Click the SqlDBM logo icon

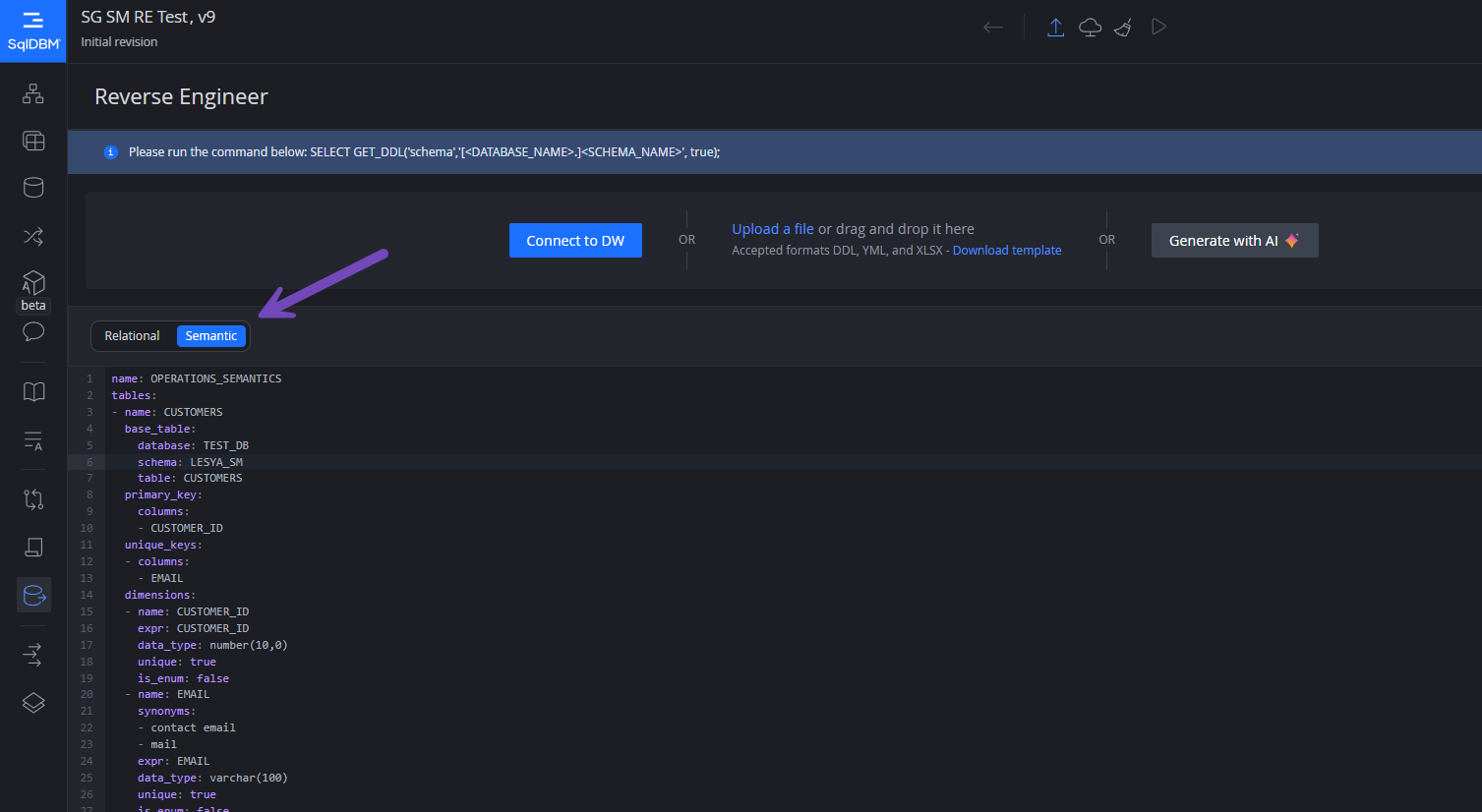click(33, 30)
